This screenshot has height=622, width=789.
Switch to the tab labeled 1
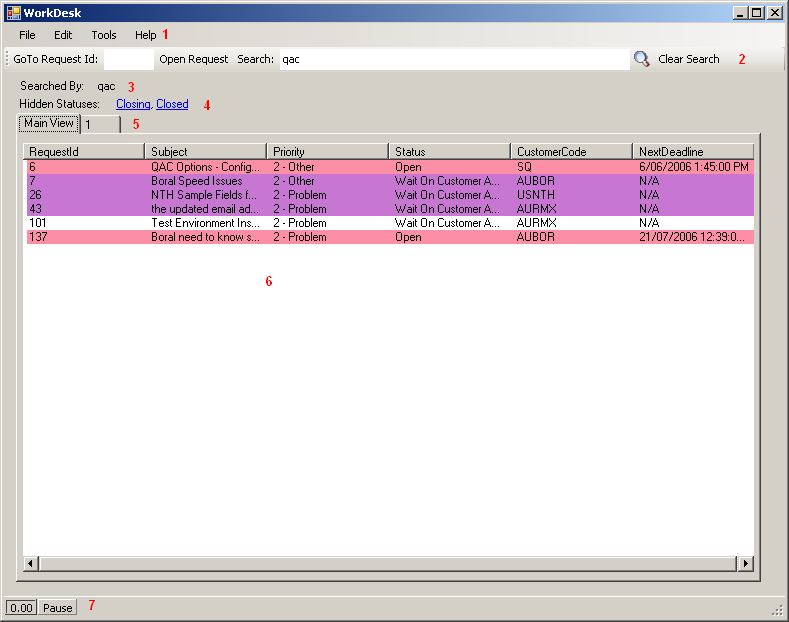100,124
